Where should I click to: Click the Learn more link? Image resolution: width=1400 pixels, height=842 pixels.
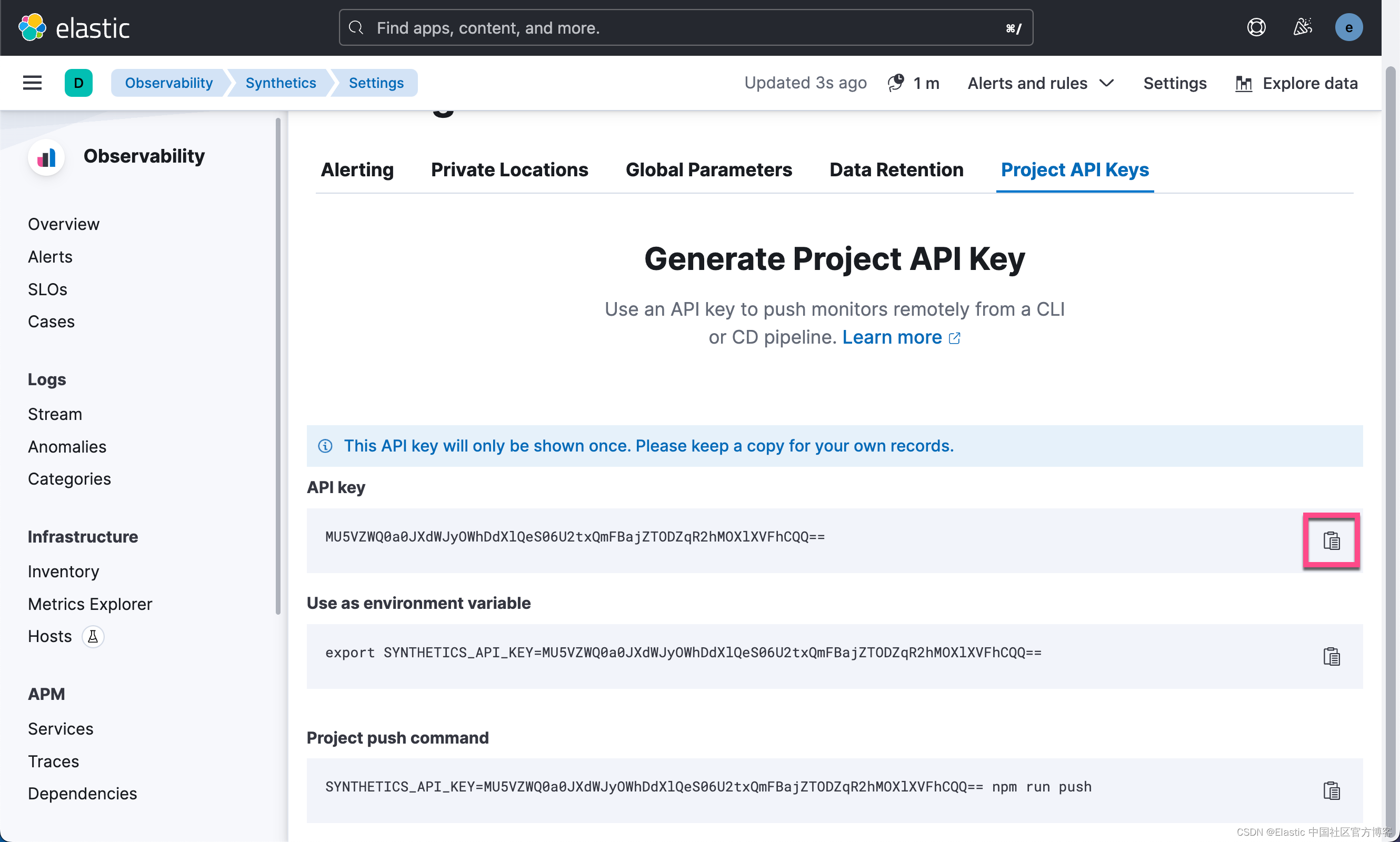tap(900, 337)
